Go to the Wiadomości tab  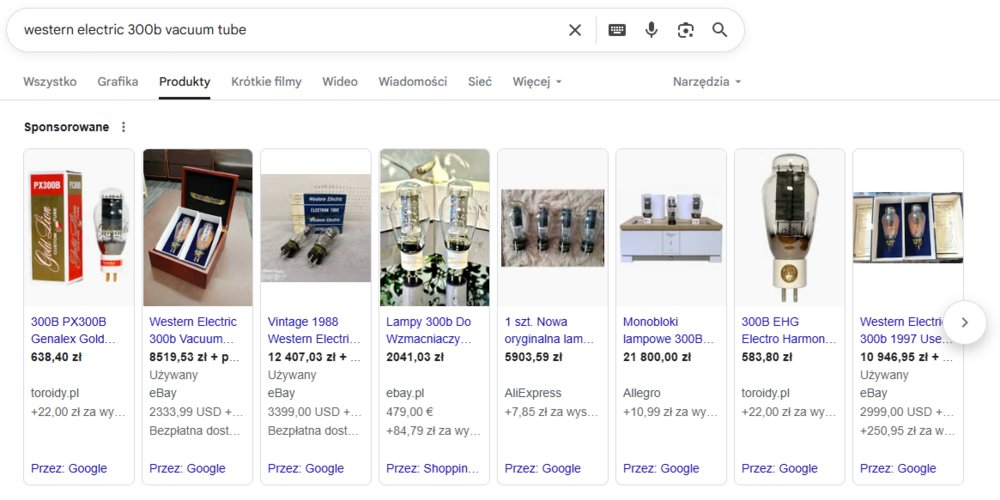[x=412, y=82]
